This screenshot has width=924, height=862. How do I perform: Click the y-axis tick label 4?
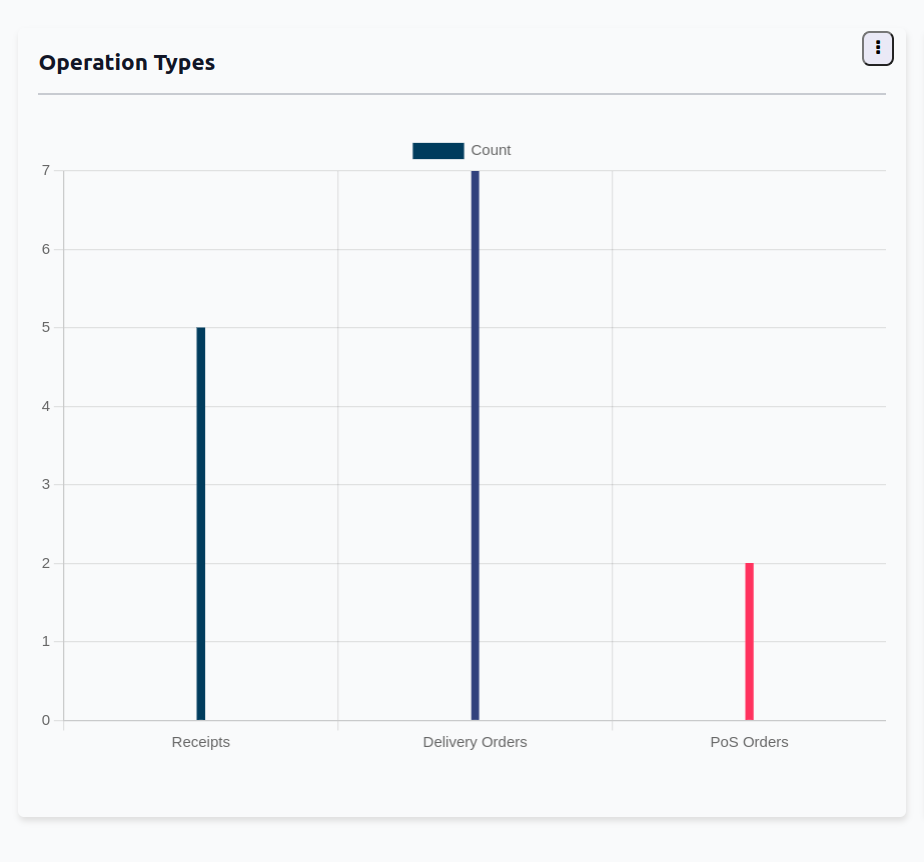tap(46, 406)
